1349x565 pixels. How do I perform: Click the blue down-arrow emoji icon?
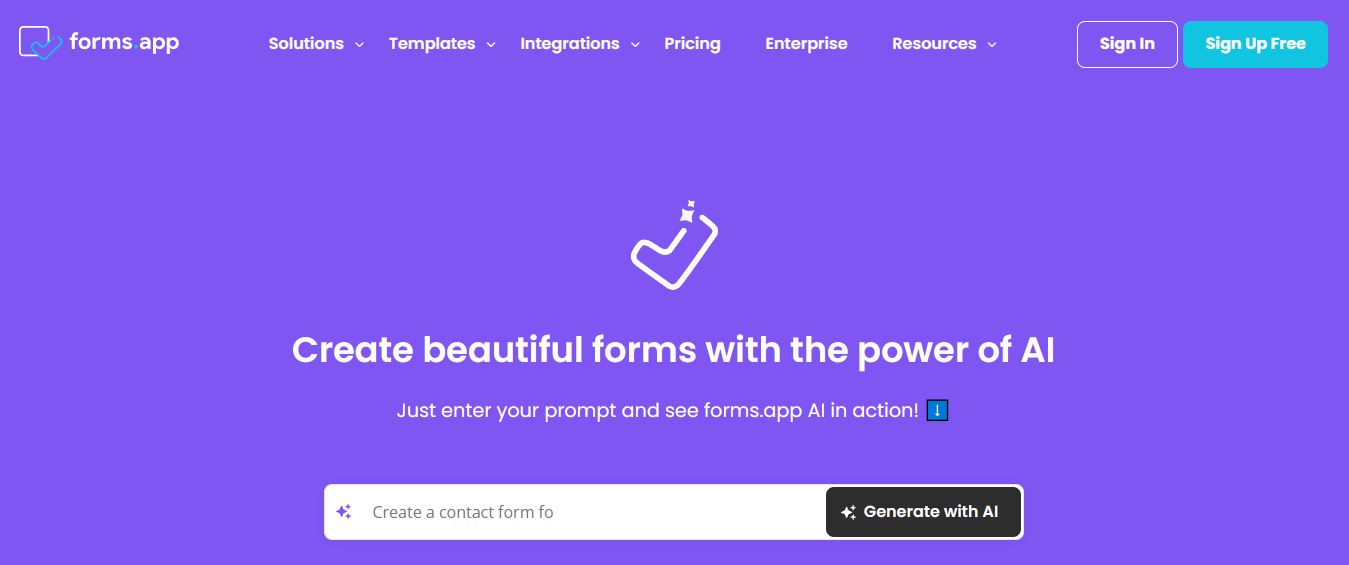tap(937, 410)
